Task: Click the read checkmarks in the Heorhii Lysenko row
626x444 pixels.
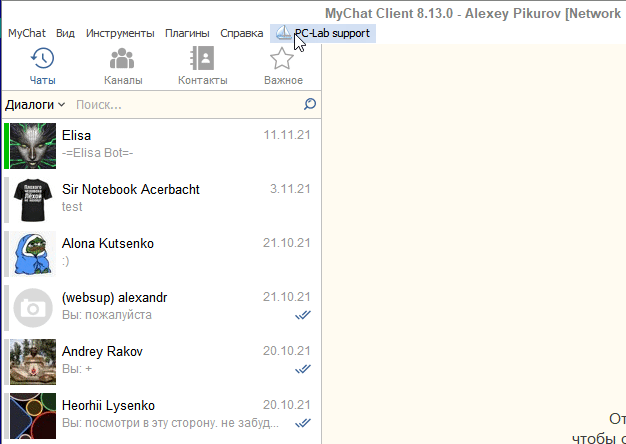Action: pyautogui.click(x=303, y=423)
